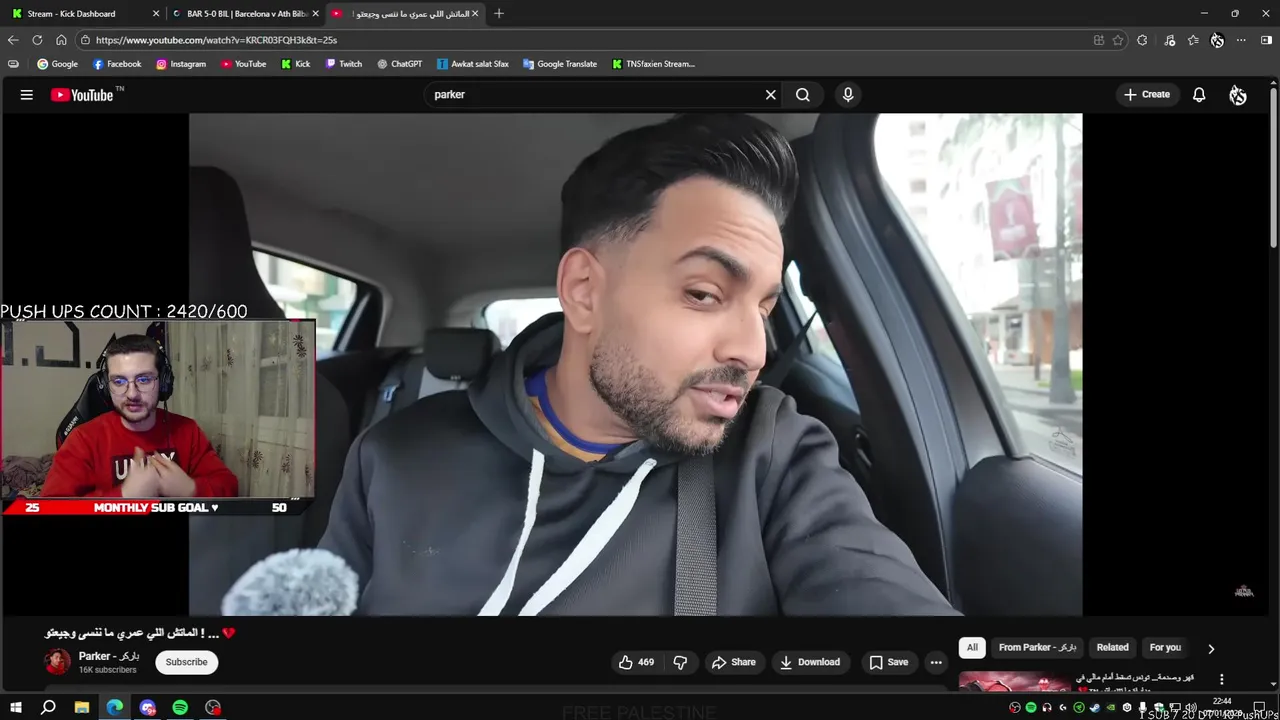Add this page to favorites star

click(x=1118, y=40)
